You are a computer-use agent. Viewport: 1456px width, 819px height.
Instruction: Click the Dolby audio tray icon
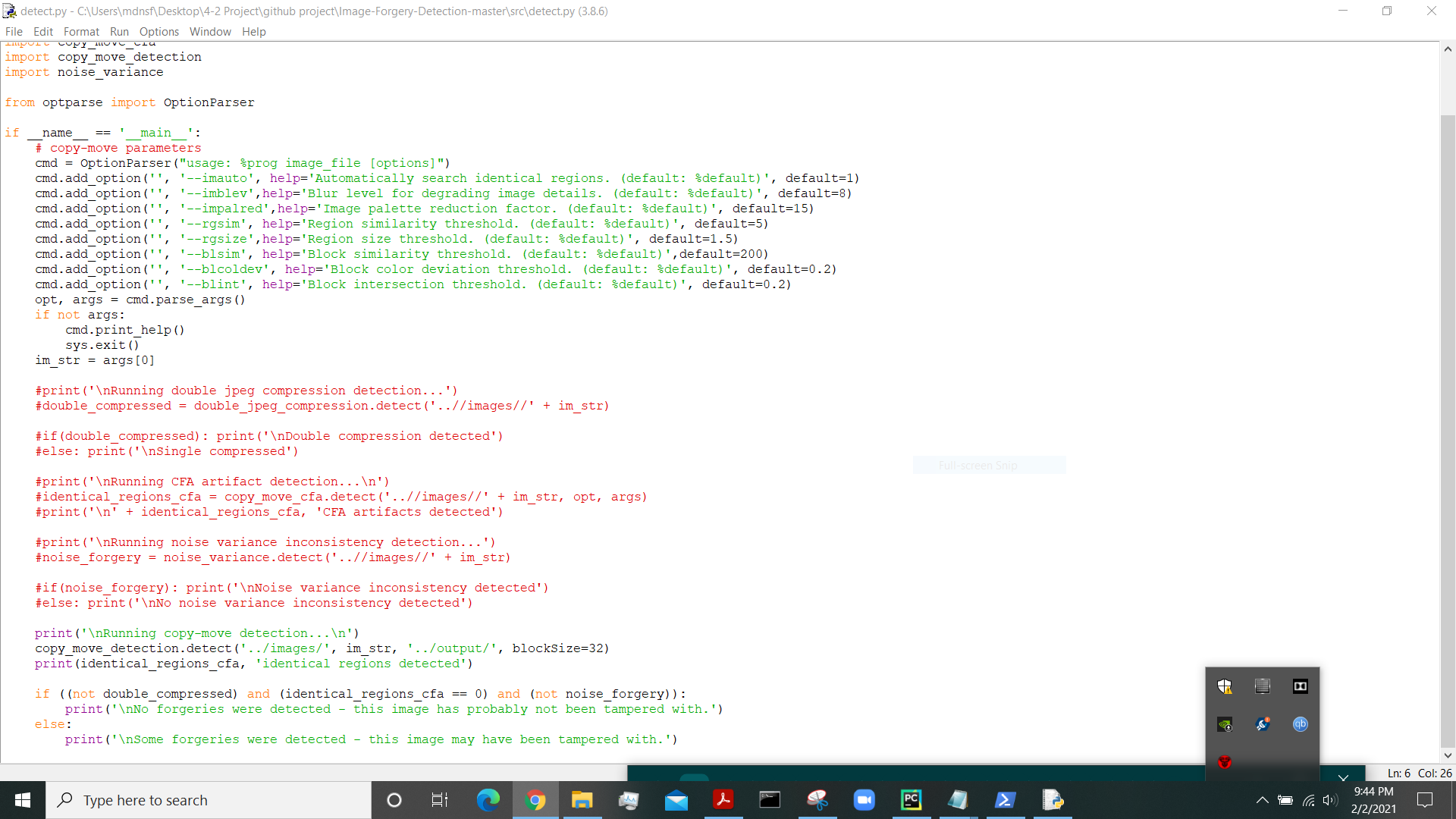1300,686
